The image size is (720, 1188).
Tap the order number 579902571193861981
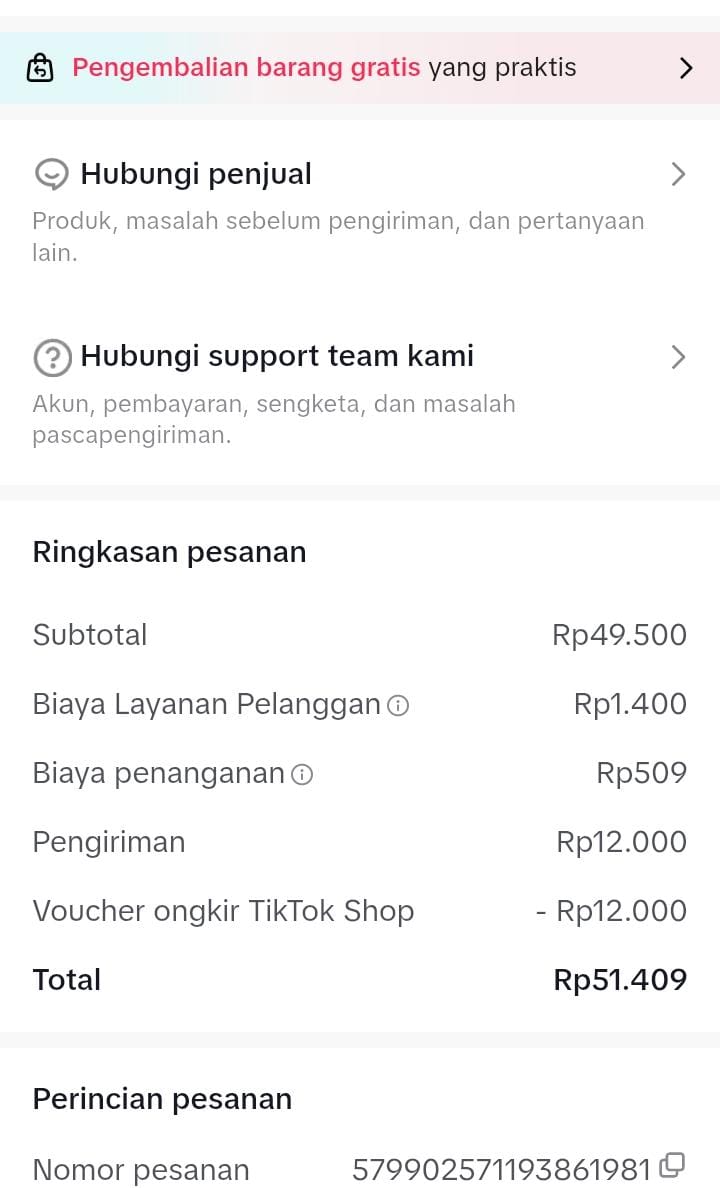click(501, 1169)
